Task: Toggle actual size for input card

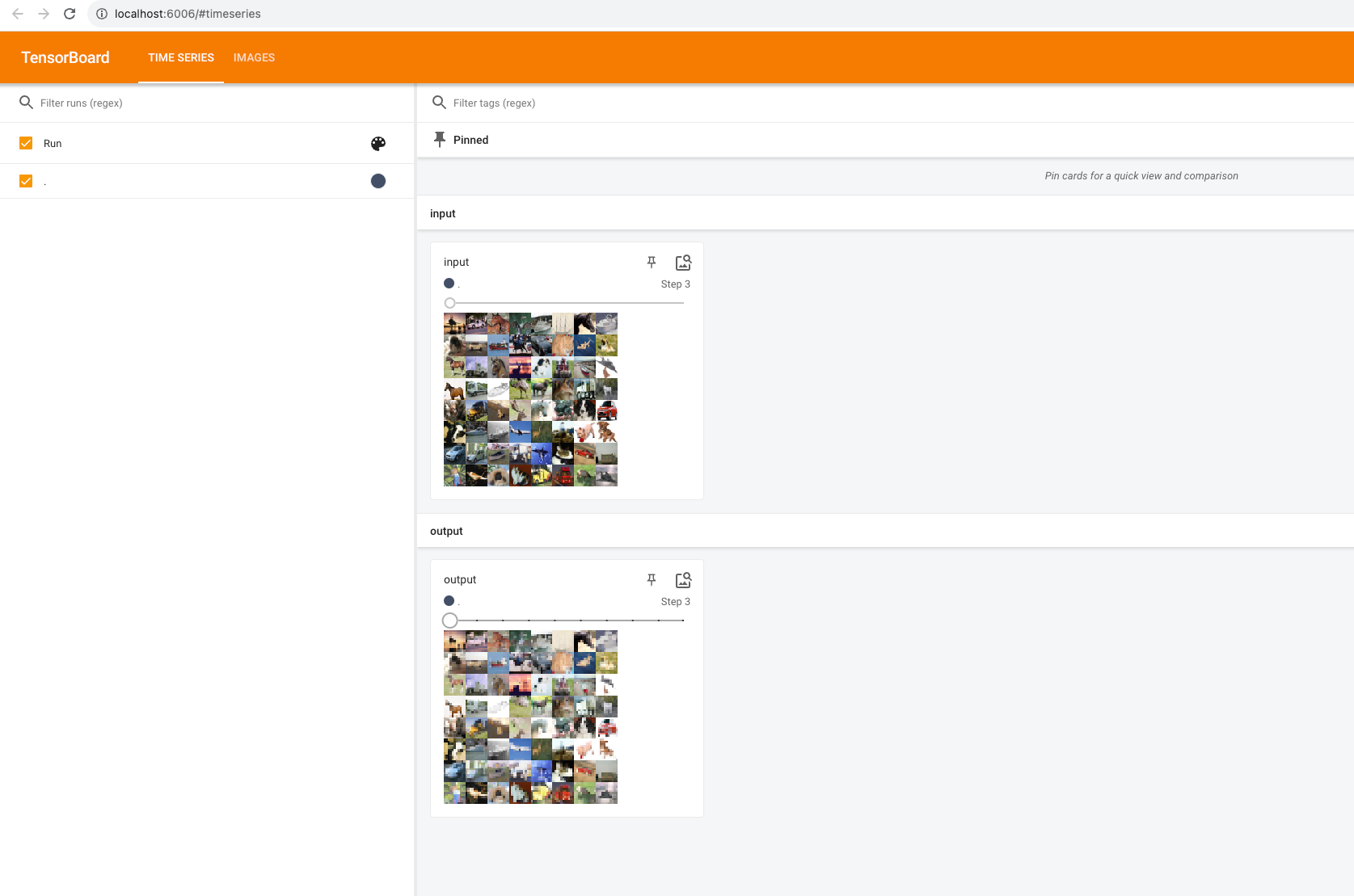Action: click(x=683, y=262)
